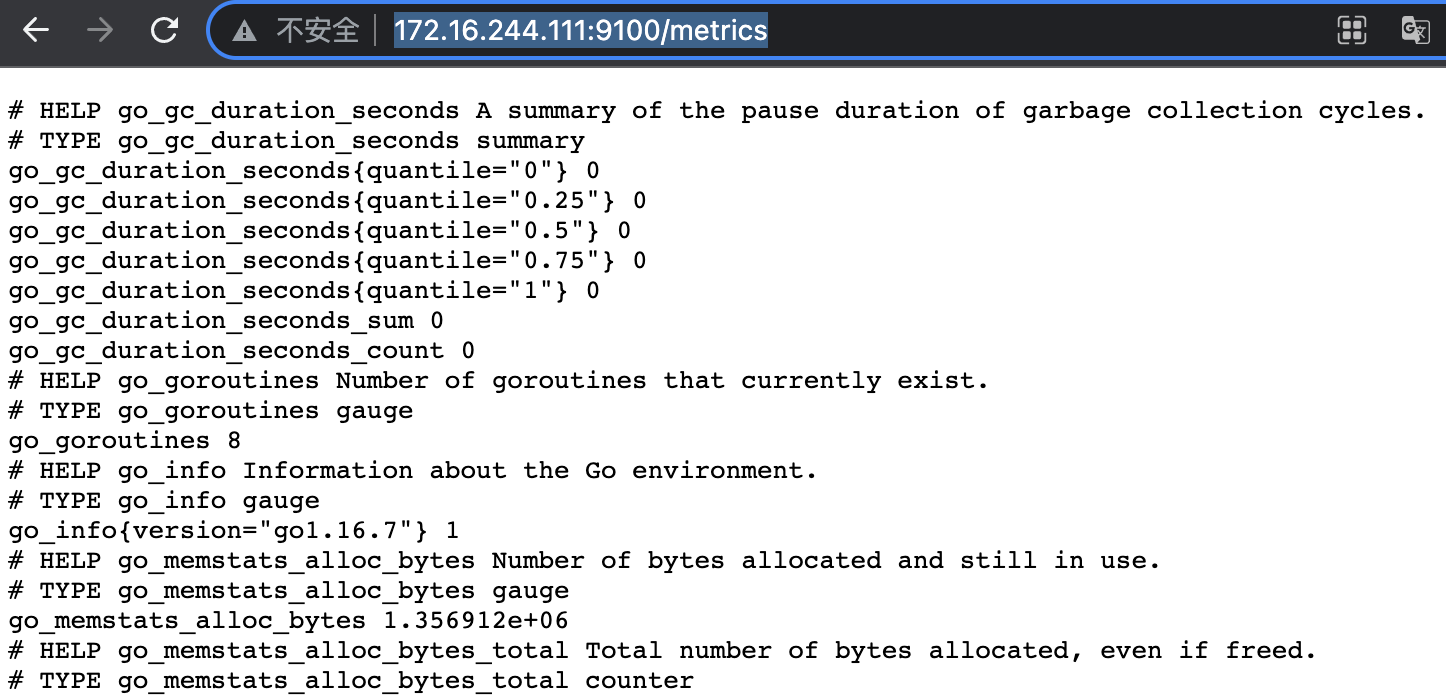Click the quantile="0.75" metric line
The height and width of the screenshot is (696, 1446).
(327, 261)
